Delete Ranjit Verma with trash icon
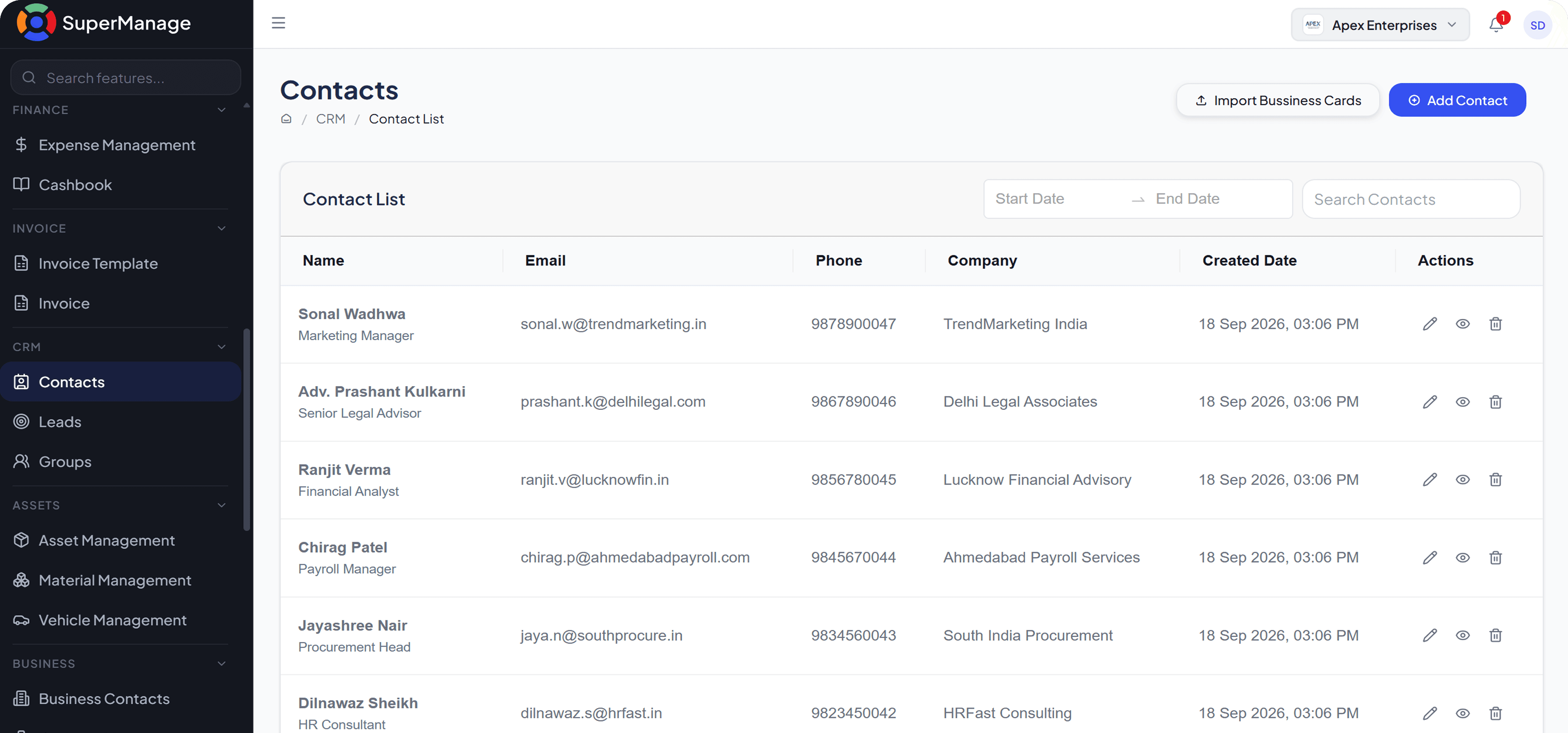 point(1496,479)
